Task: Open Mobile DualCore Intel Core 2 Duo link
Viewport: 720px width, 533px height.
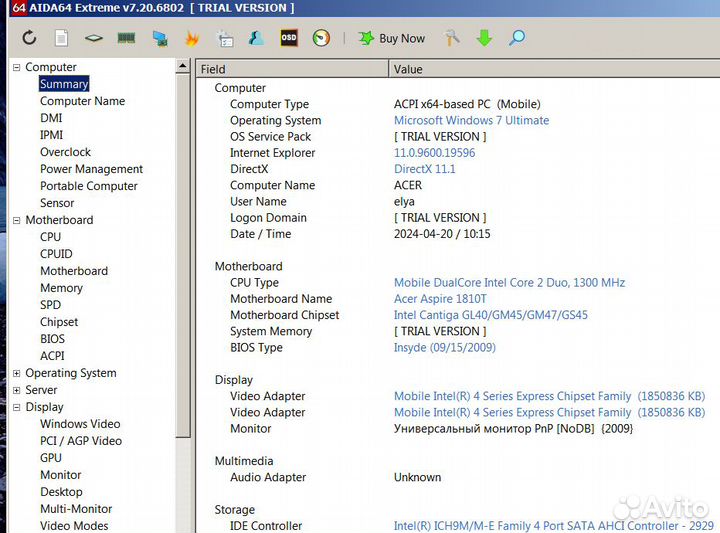Action: pyautogui.click(x=509, y=282)
